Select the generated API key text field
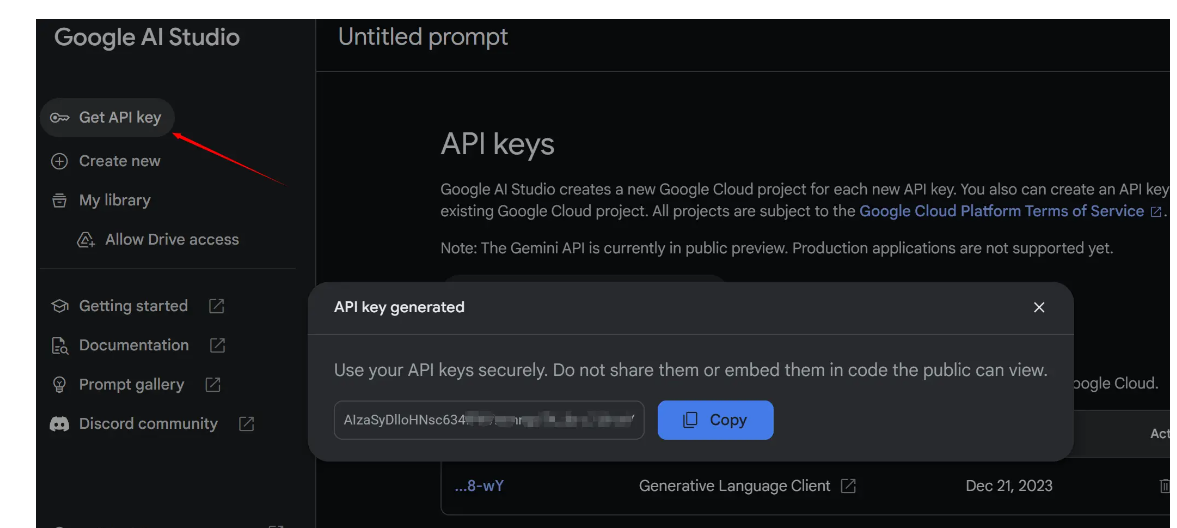The width and height of the screenshot is (1177, 528). pyautogui.click(x=489, y=420)
